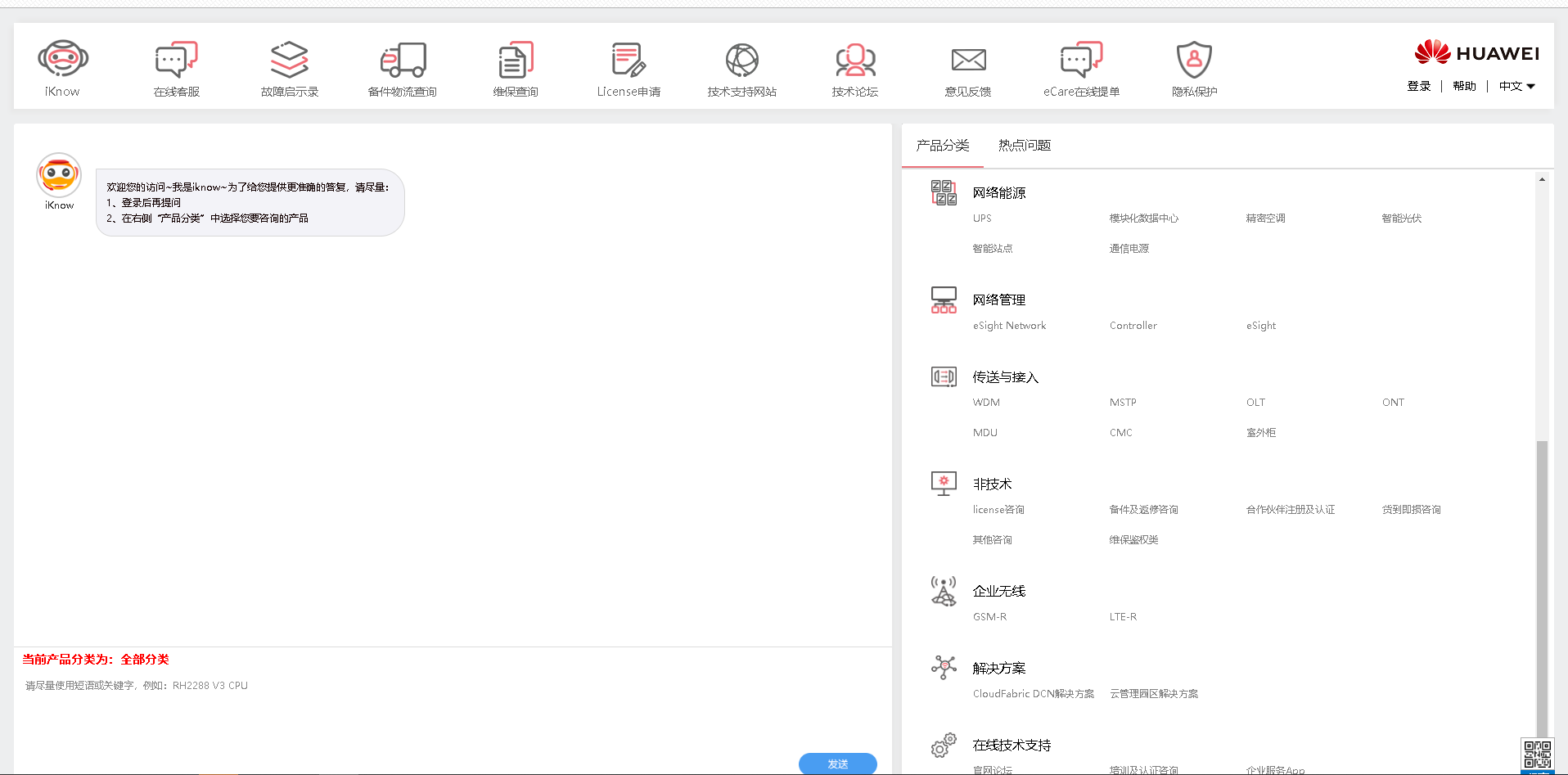Open 技术论坛 people icon
Screen dimensions: 1568x775
tap(855, 59)
